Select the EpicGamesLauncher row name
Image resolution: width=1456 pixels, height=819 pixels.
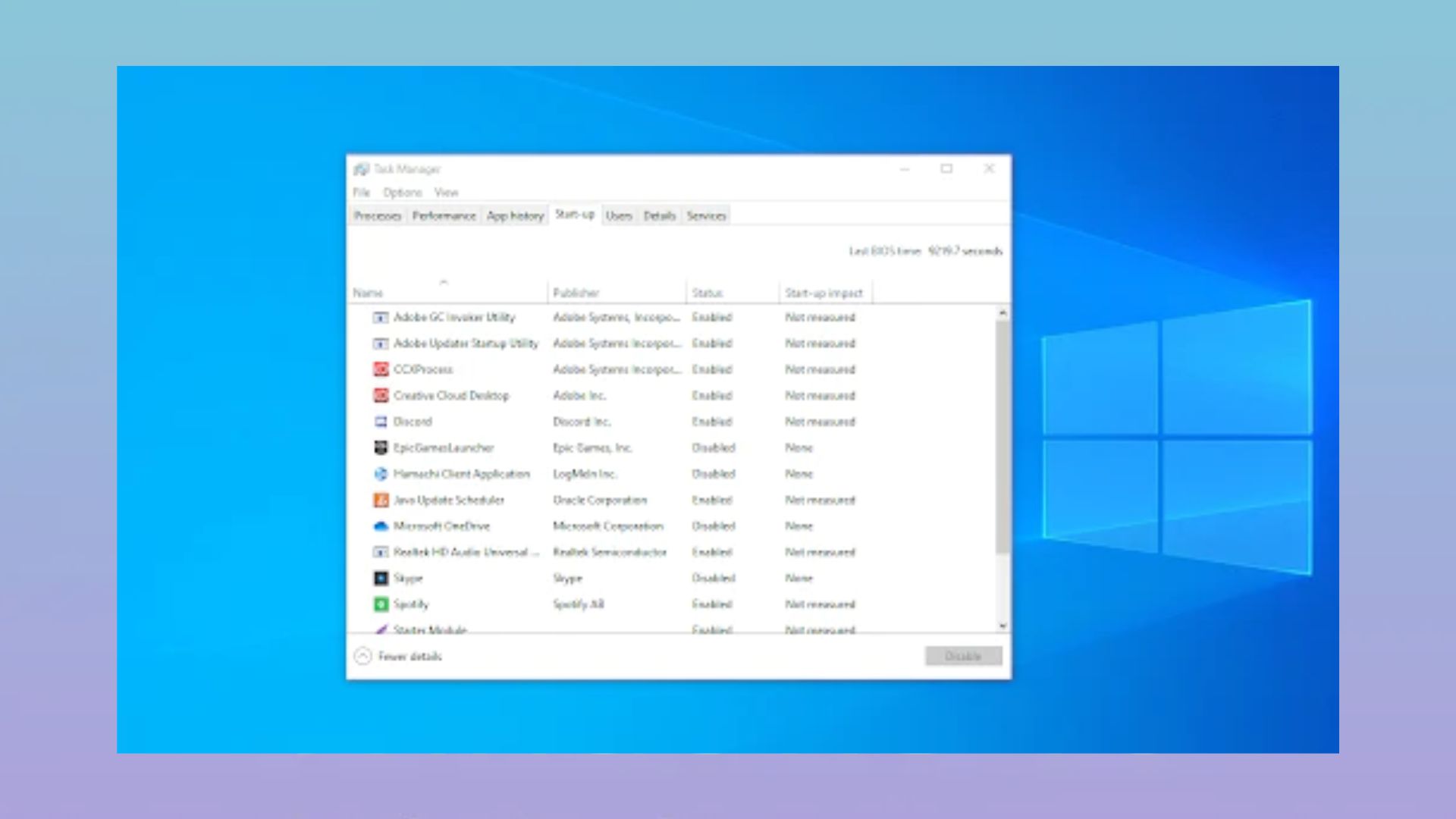(x=444, y=447)
